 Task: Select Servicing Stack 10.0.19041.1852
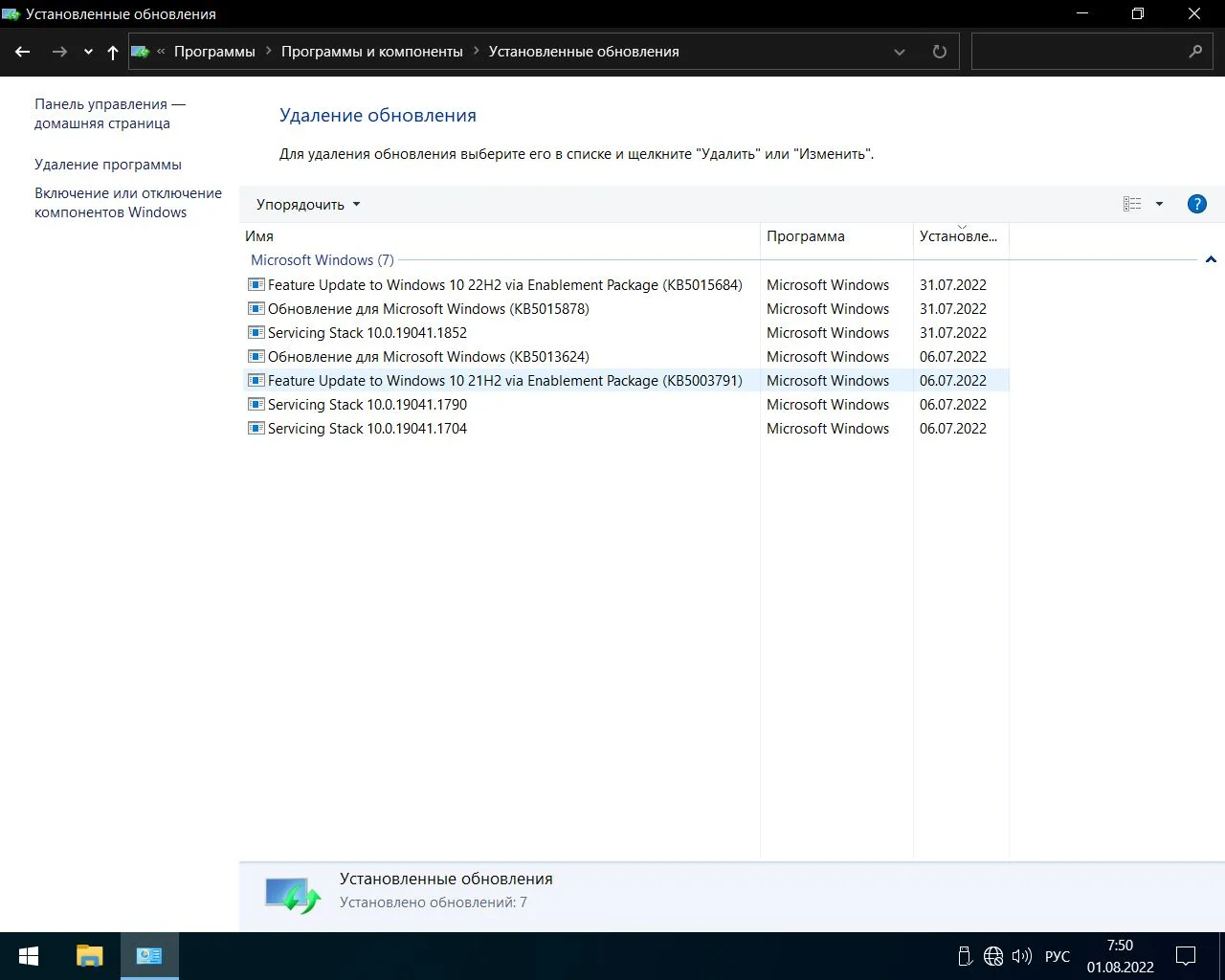pyautogui.click(x=626, y=333)
